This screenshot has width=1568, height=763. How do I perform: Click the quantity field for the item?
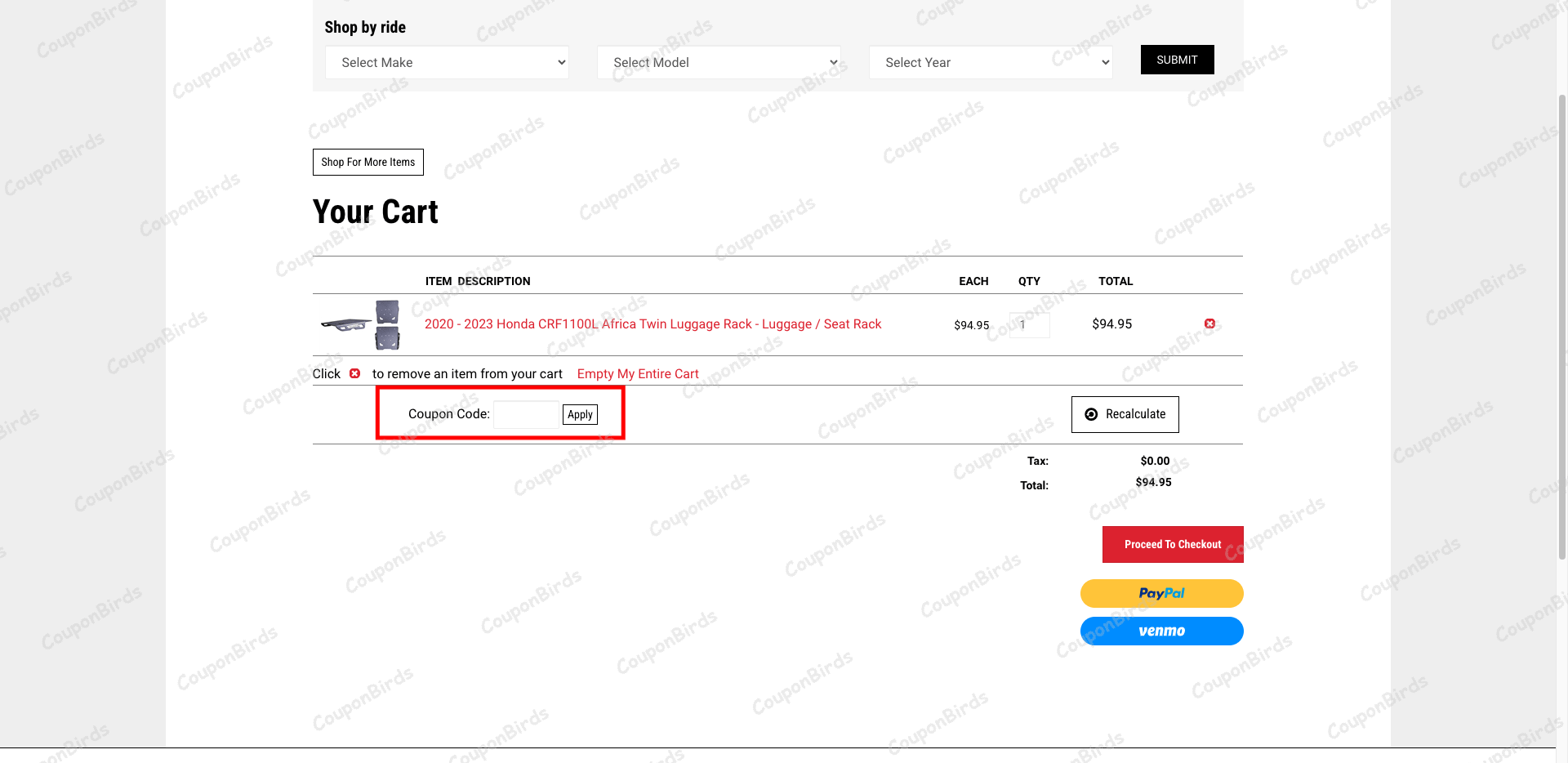(1029, 325)
